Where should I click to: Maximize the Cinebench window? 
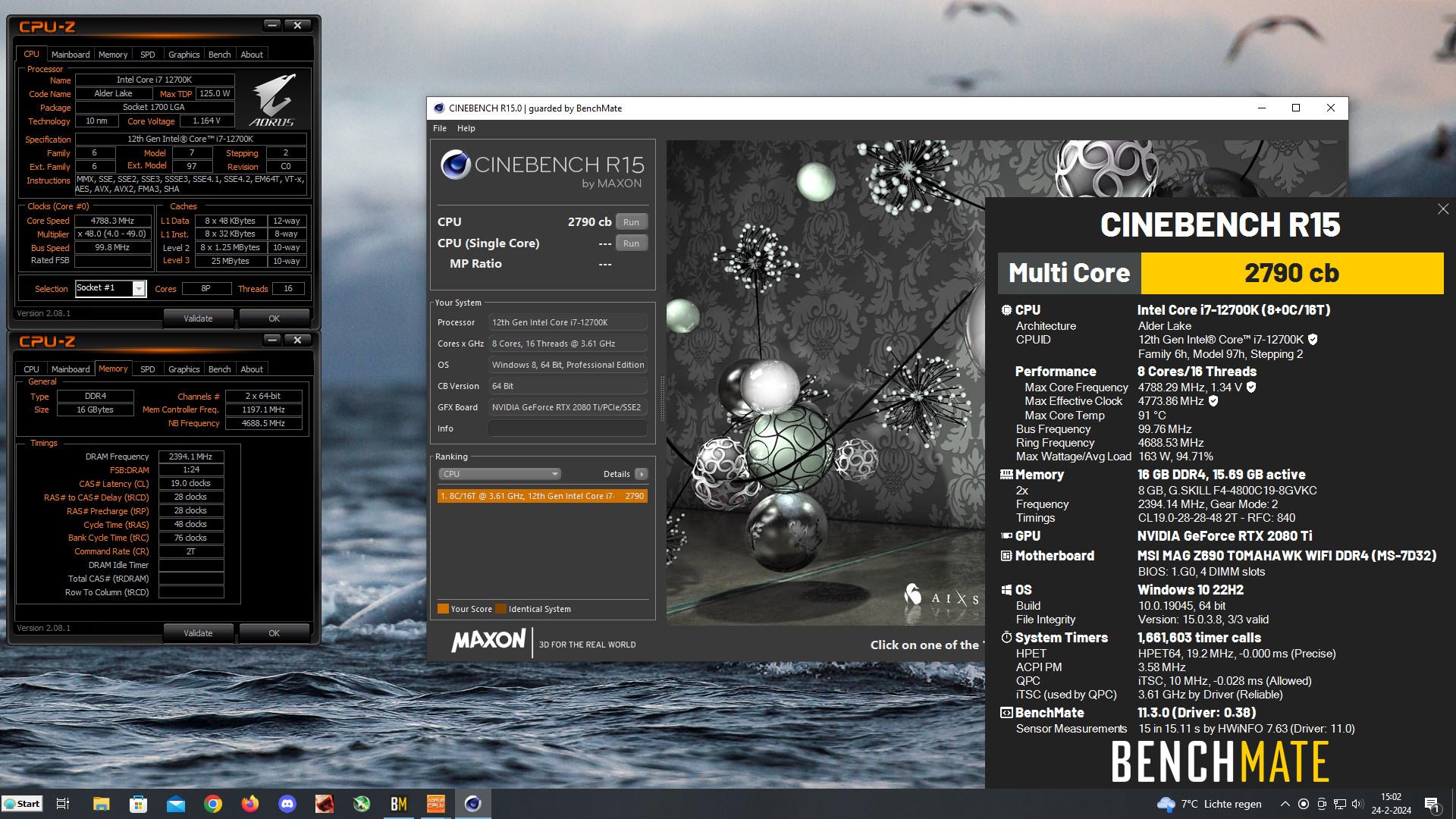(1296, 108)
